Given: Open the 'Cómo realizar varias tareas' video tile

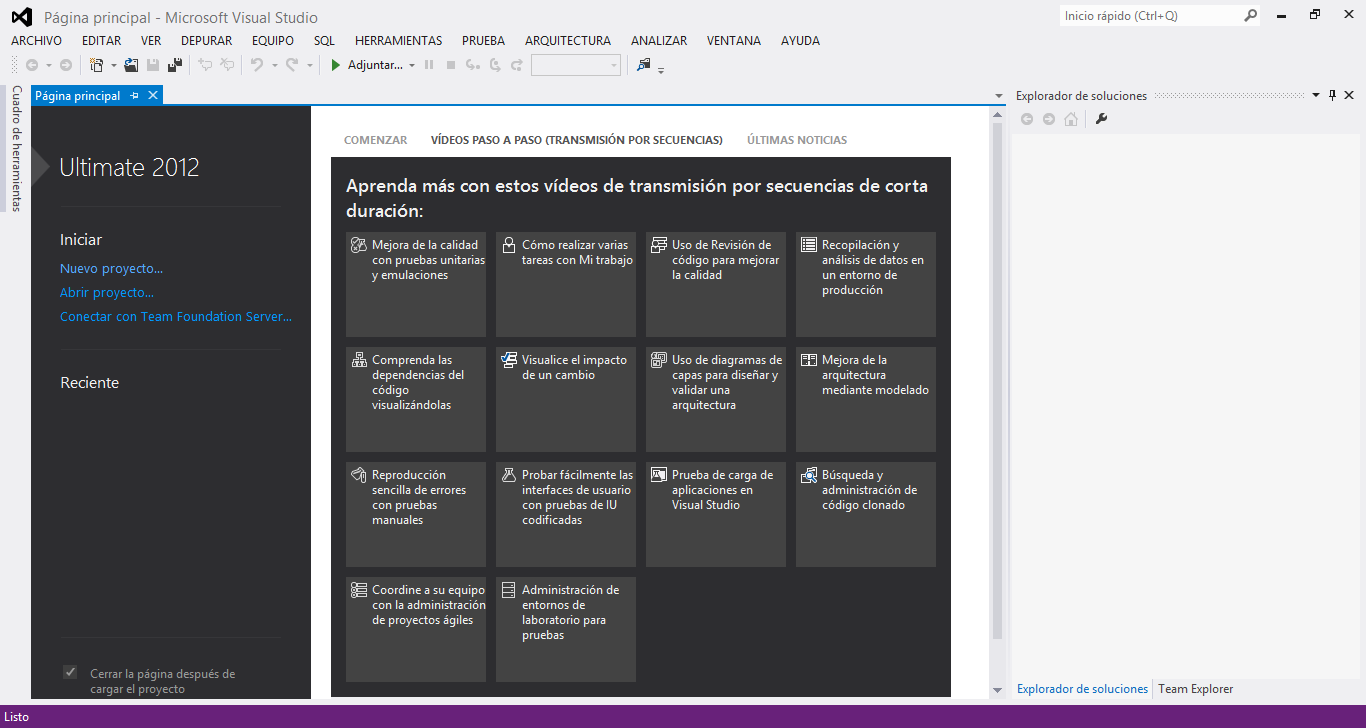Looking at the screenshot, I should point(566,285).
